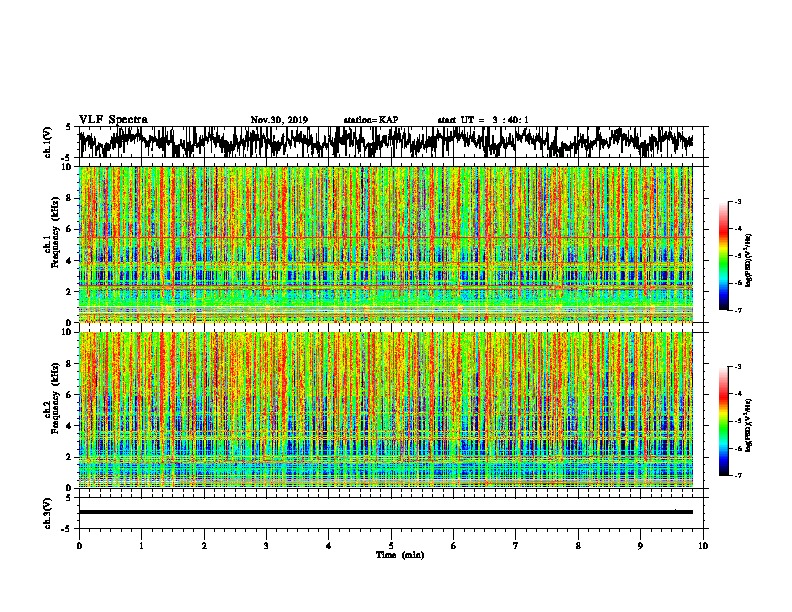Click the flat black ch.3 trace line
This screenshot has width=792, height=612.
[385, 512]
